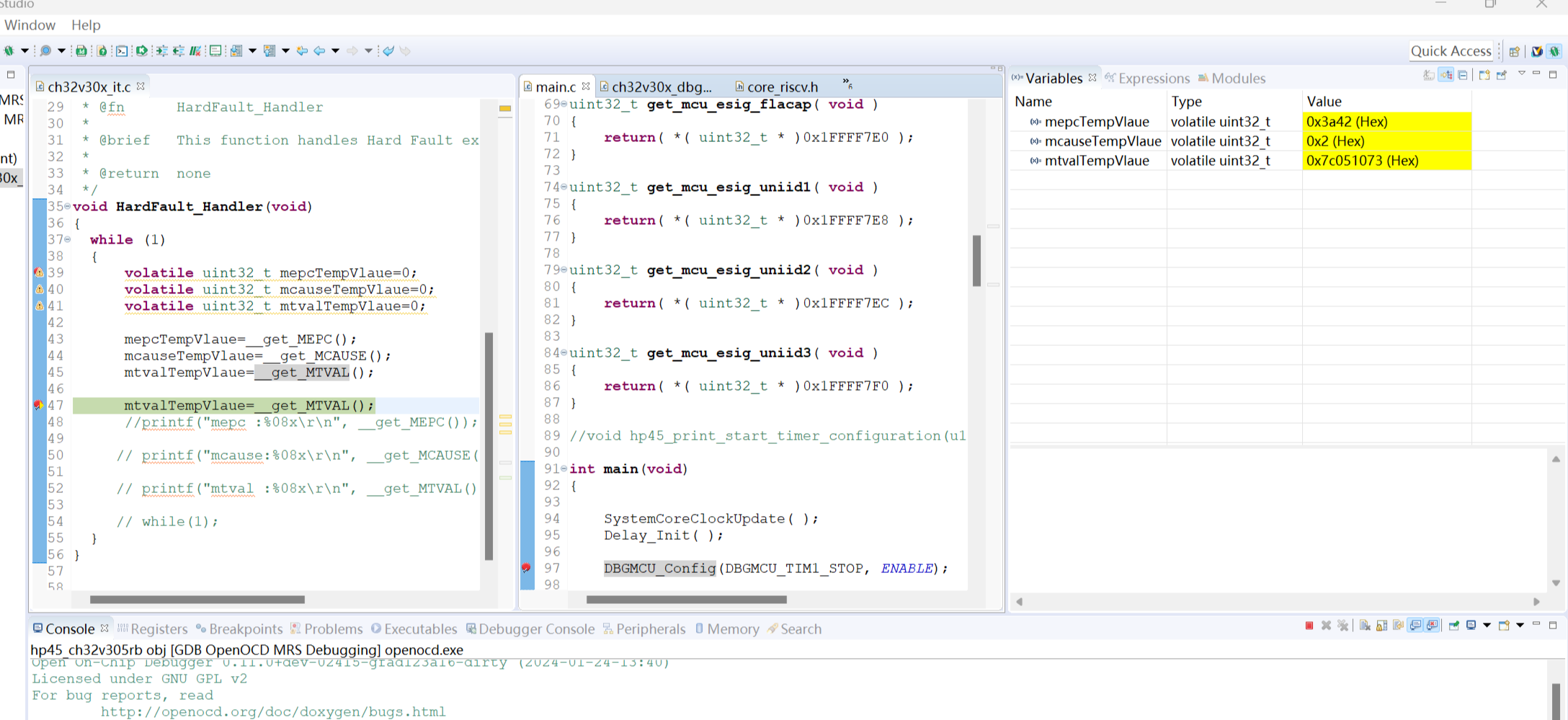Toggle the breakpoint marker on line 47

pyautogui.click(x=39, y=406)
